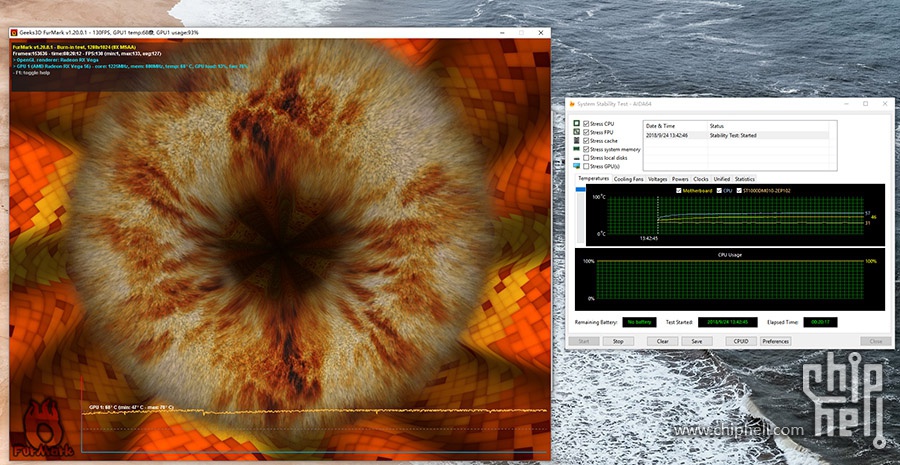Screen dimensions: 900x465
Task: Click the GPU 1 temperature graph label in FurMark
Action: (x=131, y=407)
